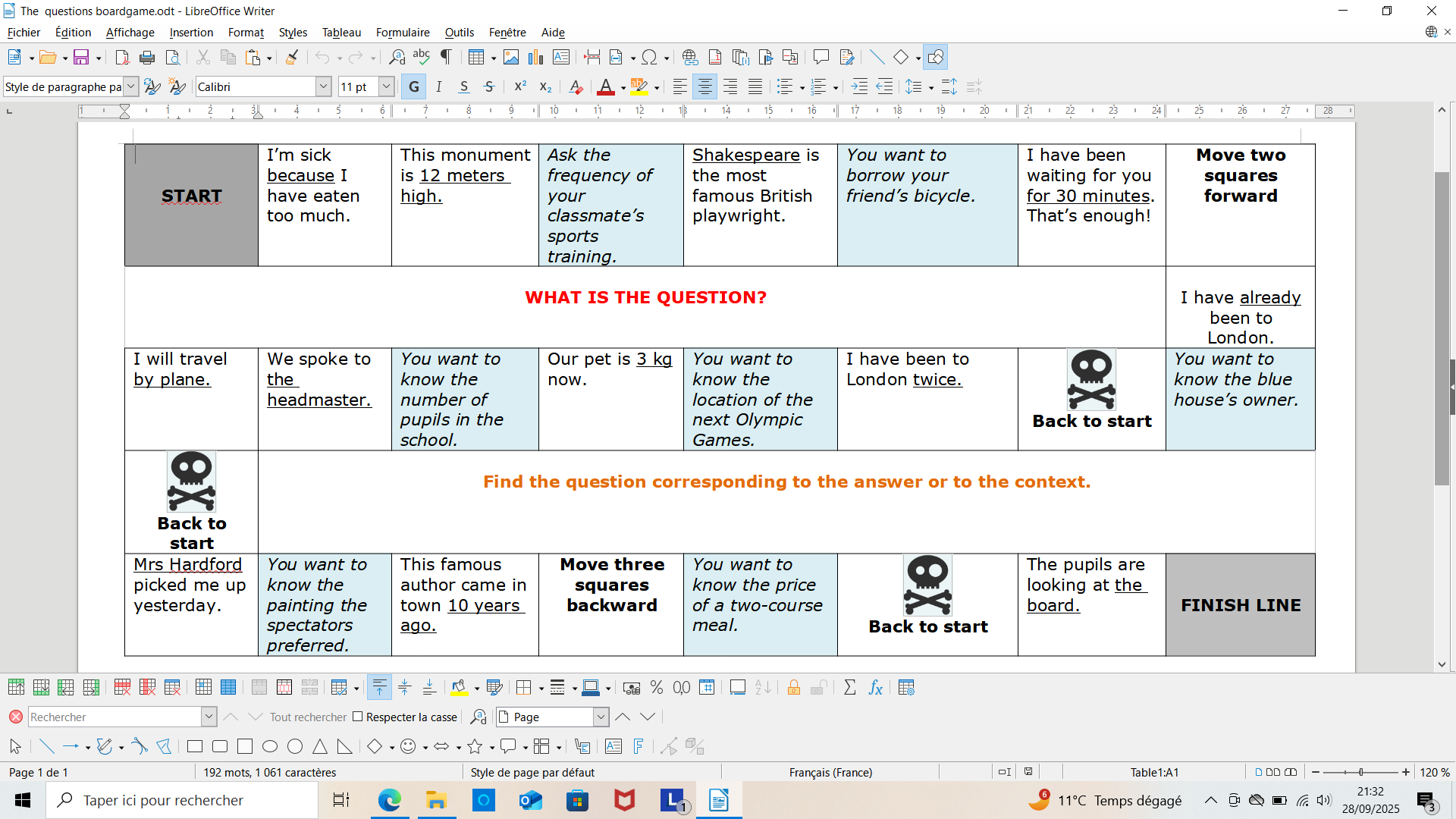Screen dimensions: 1456x819
Task: Insert a text box
Action: (x=561, y=57)
